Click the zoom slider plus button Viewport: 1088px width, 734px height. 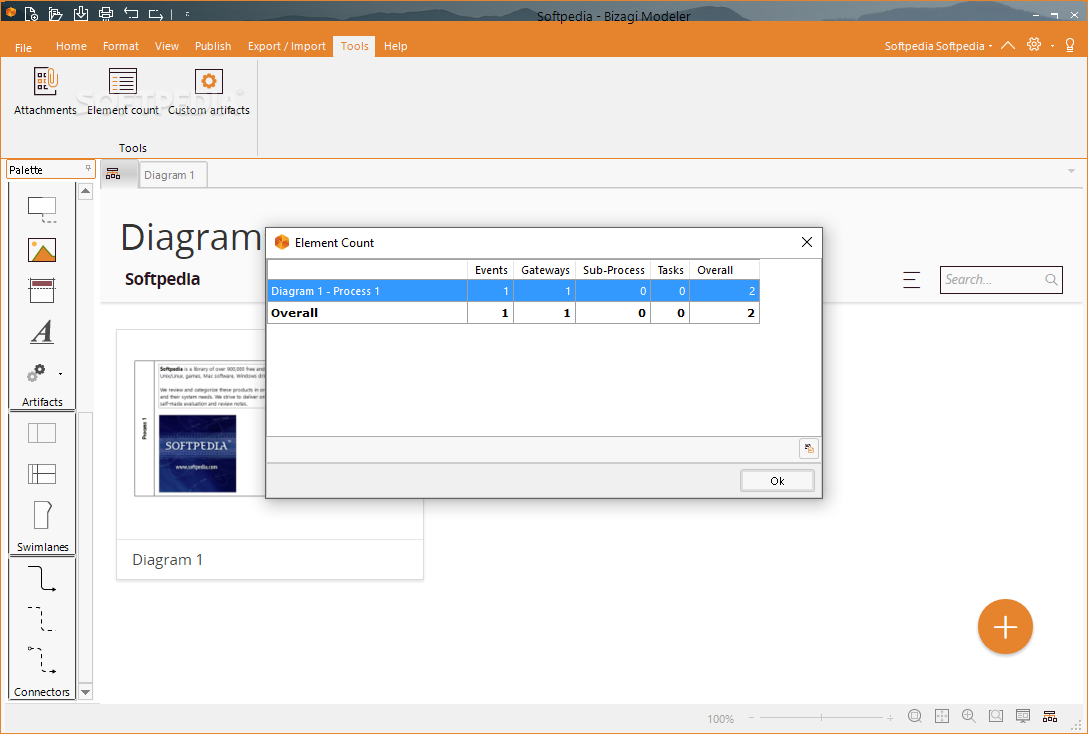(890, 718)
